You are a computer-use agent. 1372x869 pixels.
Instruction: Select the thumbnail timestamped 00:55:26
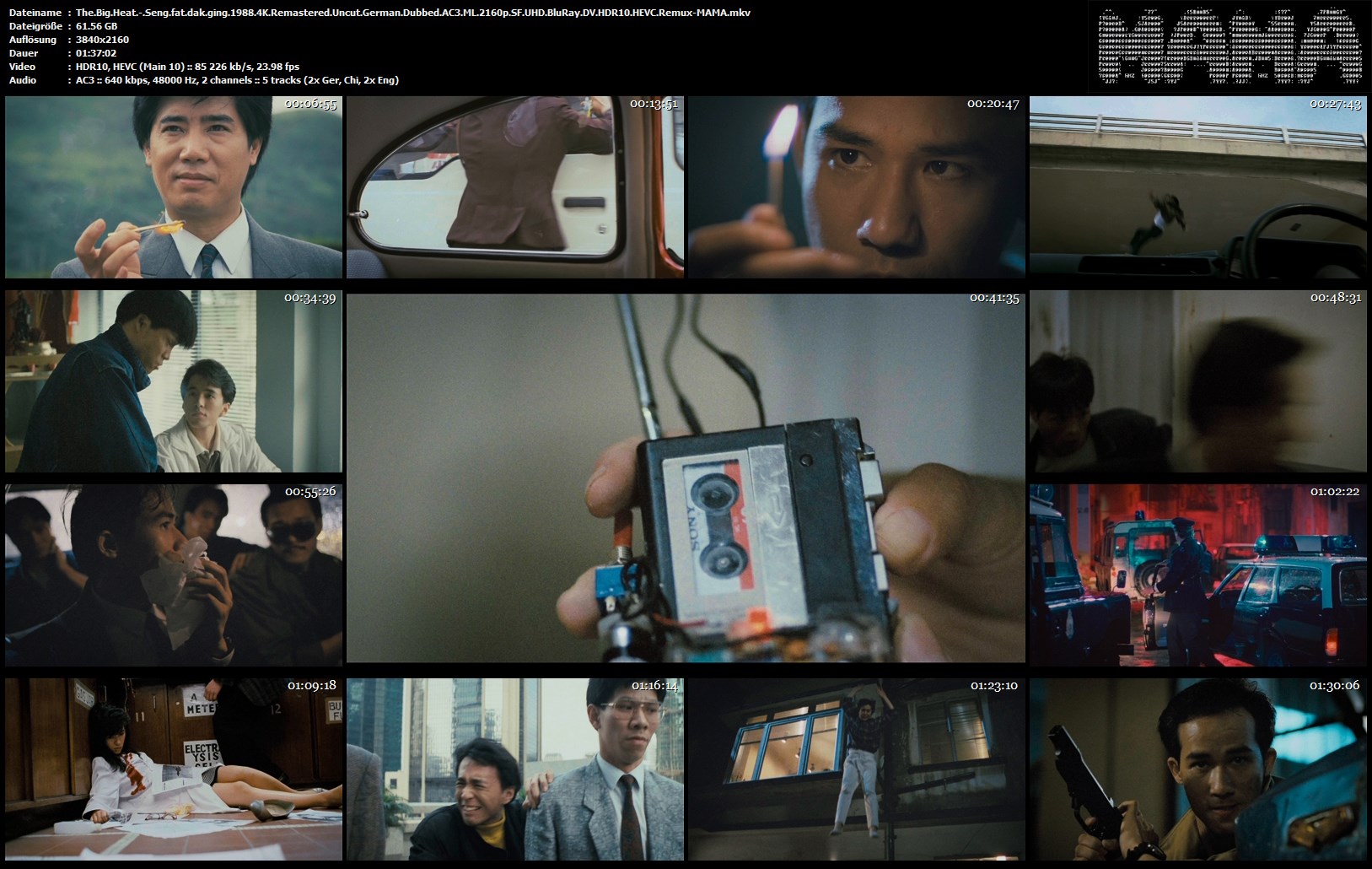[x=174, y=575]
